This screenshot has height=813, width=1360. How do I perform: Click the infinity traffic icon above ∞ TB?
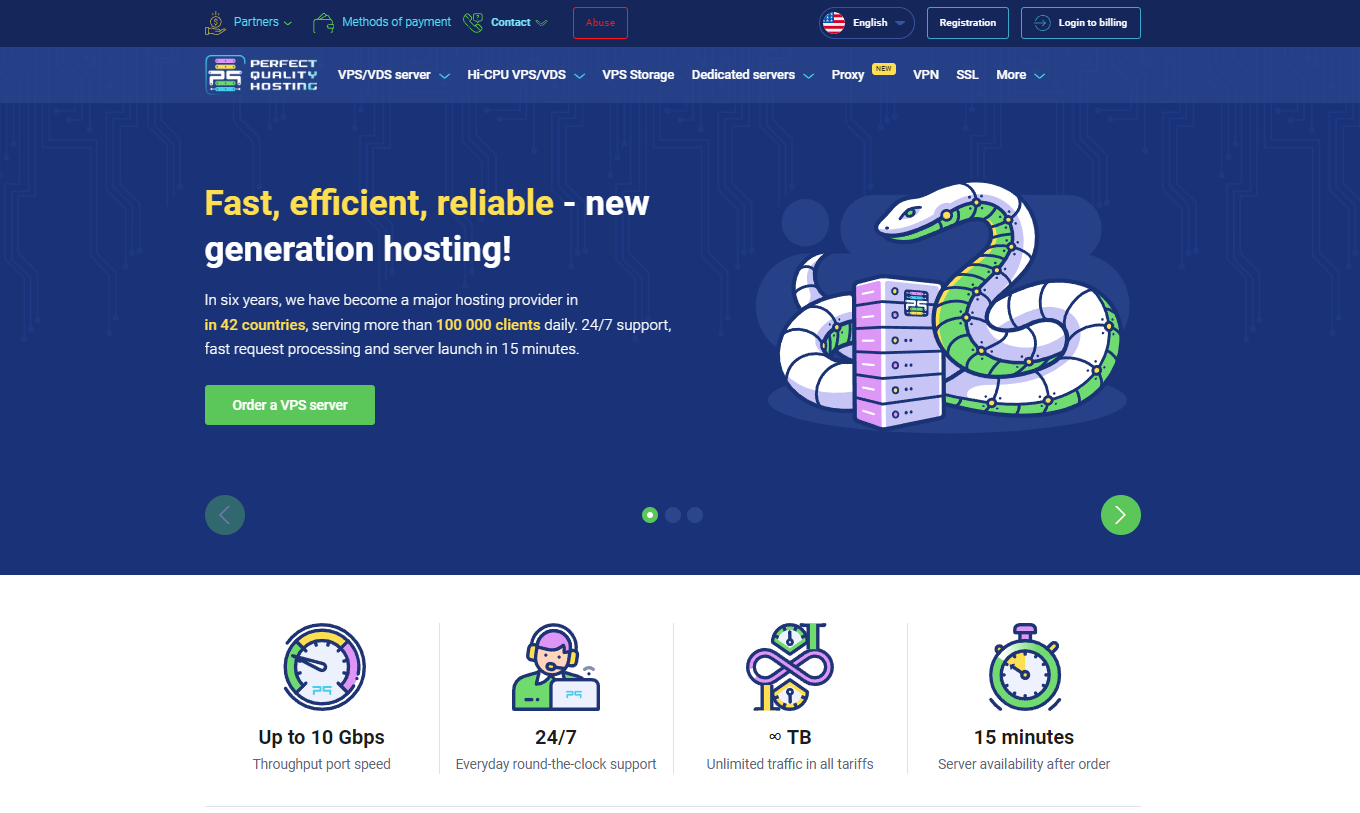(790, 667)
